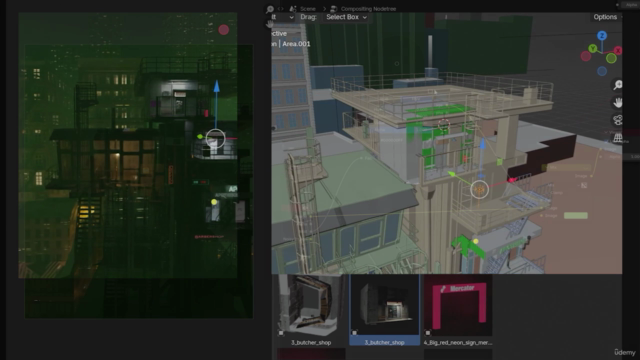Click the green Y move arrow in 3D viewport

452,174
